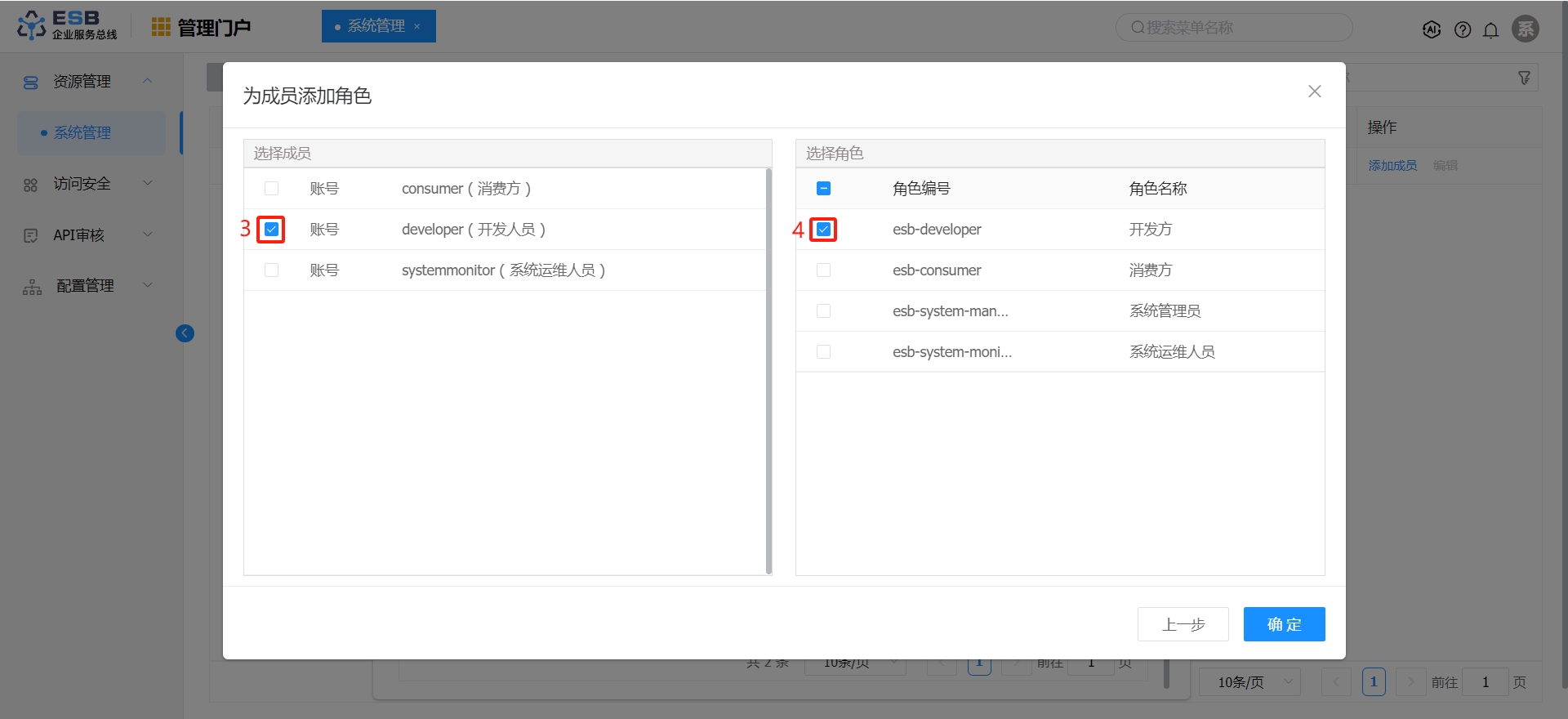Expand the API审核 sidebar menu
1568x719 pixels.
88,235
